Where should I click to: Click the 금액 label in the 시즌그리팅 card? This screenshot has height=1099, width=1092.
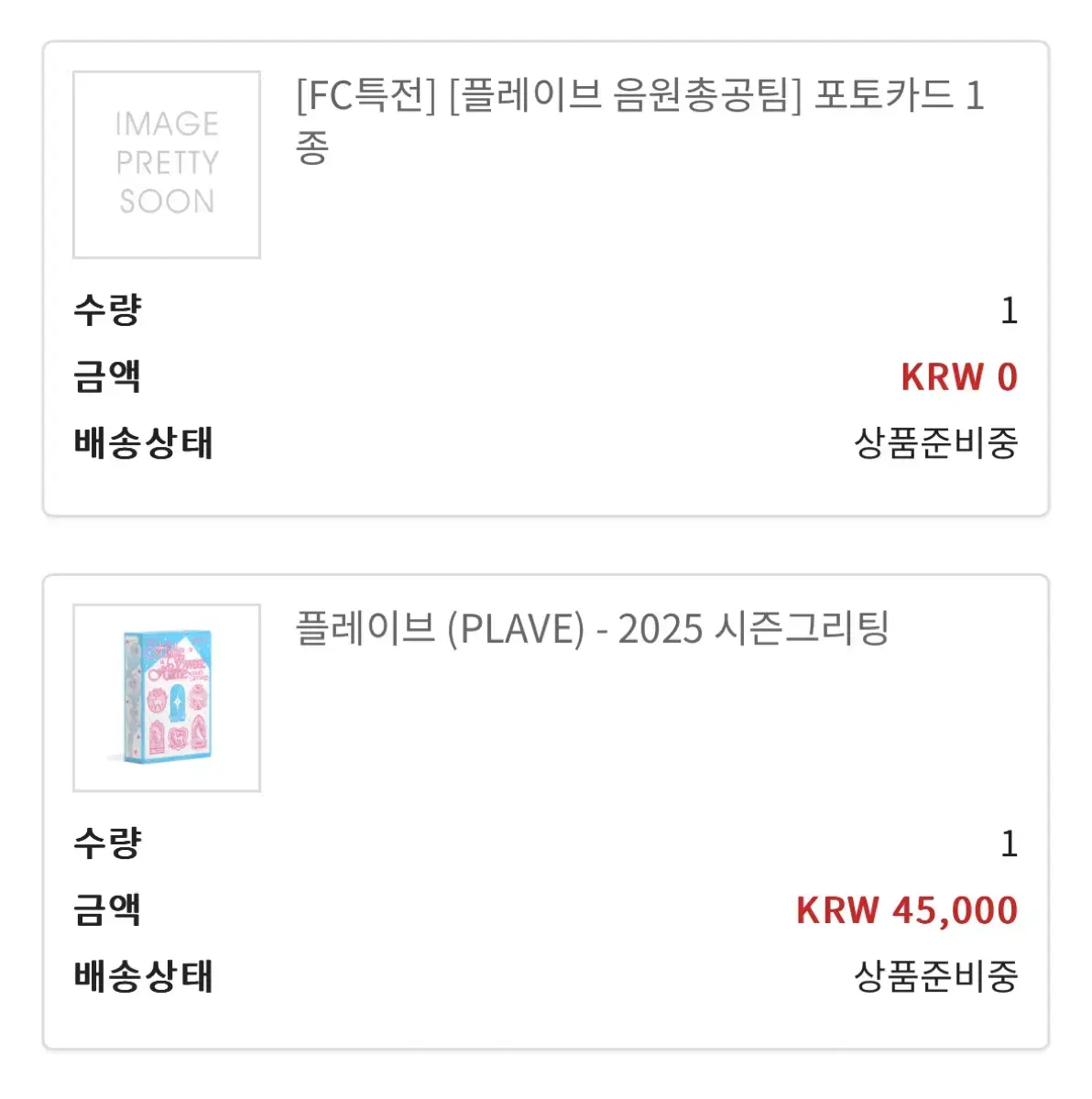coord(107,910)
